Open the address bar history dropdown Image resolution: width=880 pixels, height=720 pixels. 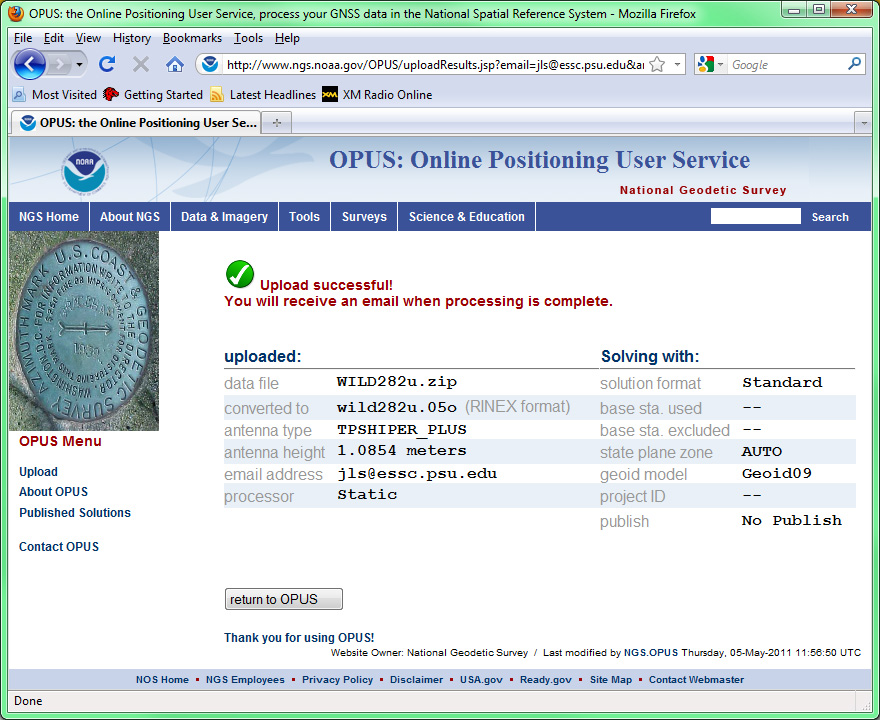pos(677,65)
